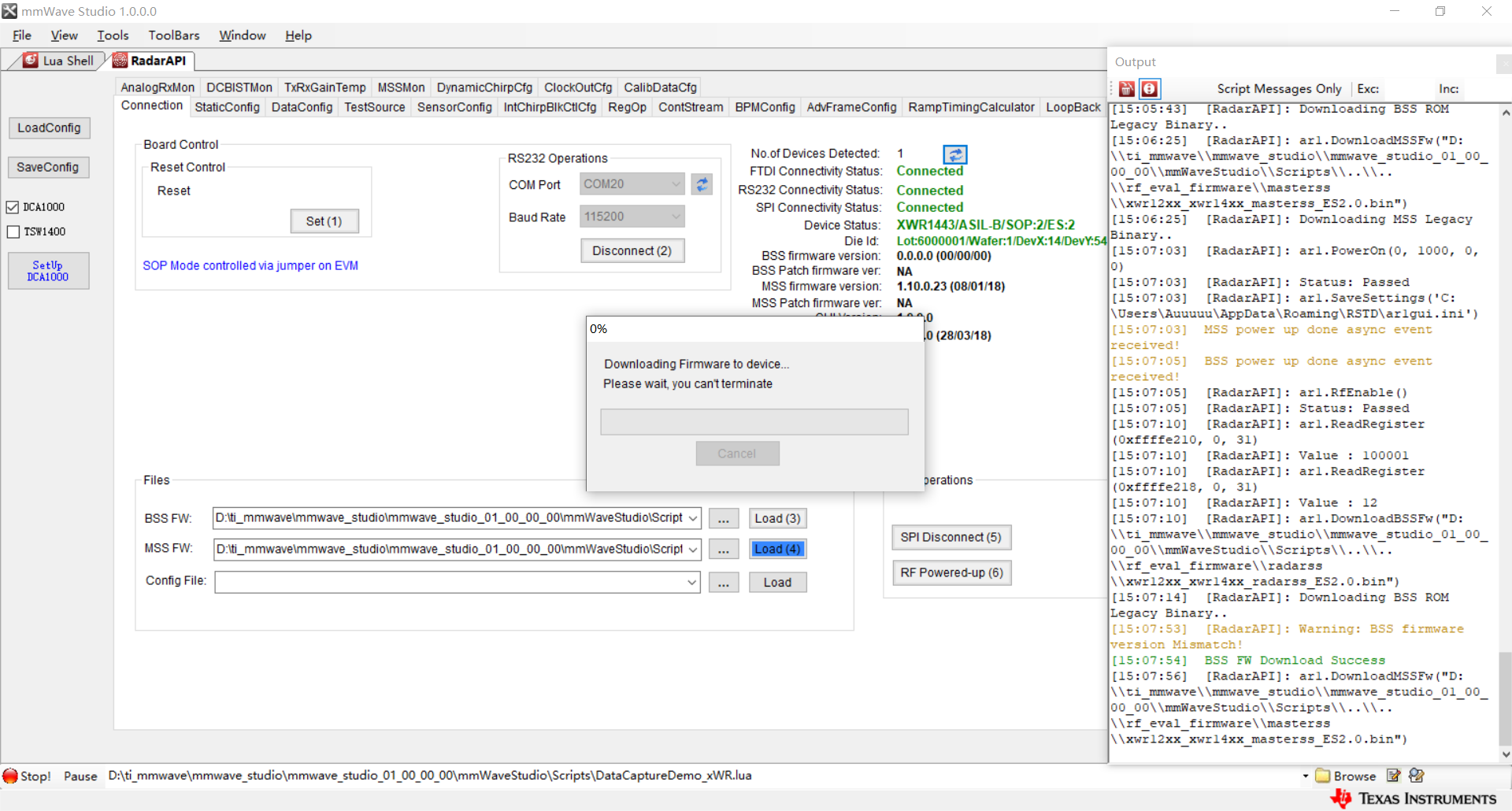Click the SetUp DCA1000 button
The height and width of the screenshot is (811, 1512).
[x=48, y=271]
